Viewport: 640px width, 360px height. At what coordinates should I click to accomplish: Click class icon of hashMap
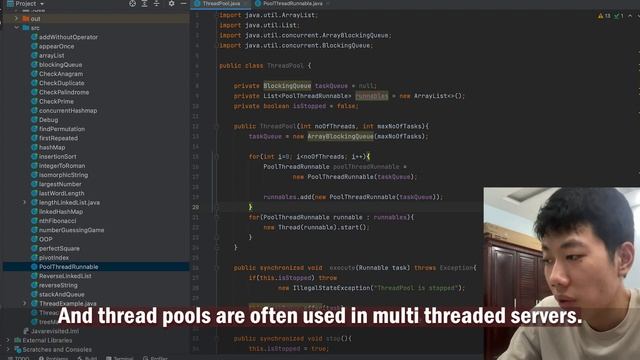pos(34,147)
